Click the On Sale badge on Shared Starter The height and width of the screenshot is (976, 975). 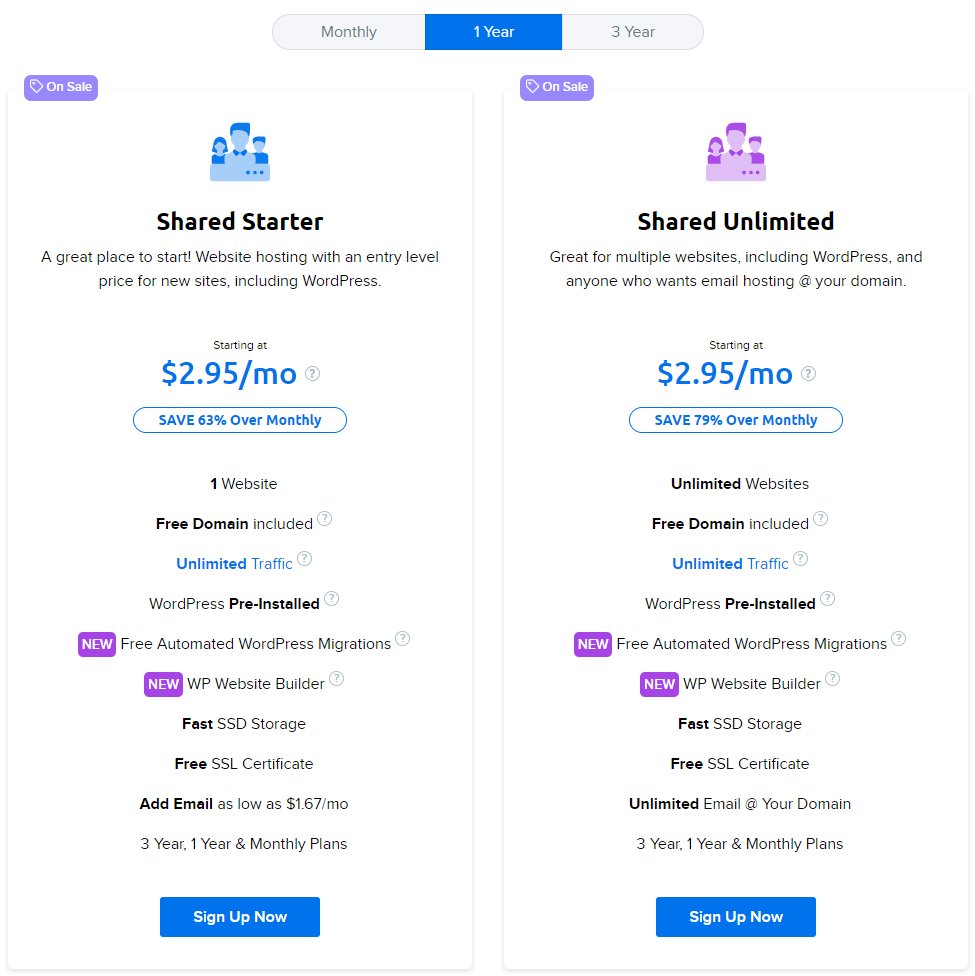pyautogui.click(x=61, y=87)
